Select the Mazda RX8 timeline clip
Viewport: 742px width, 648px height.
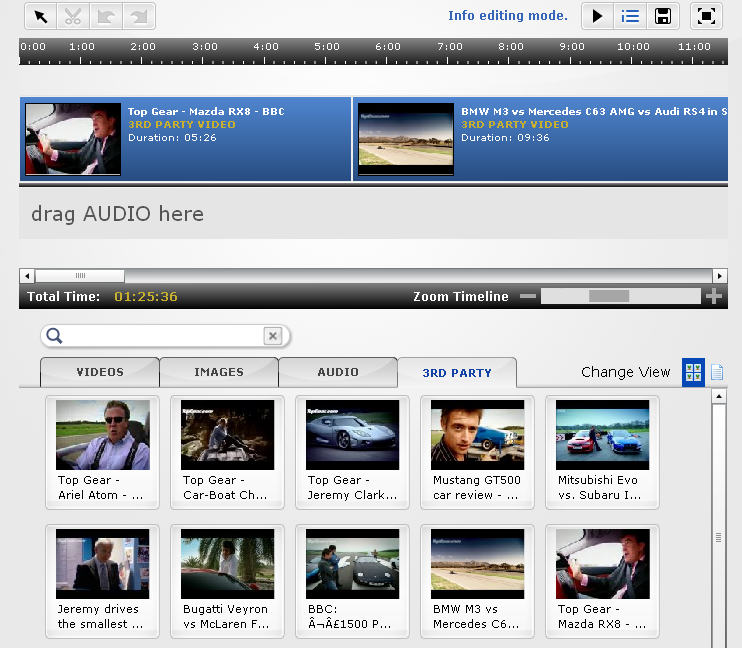tap(186, 139)
